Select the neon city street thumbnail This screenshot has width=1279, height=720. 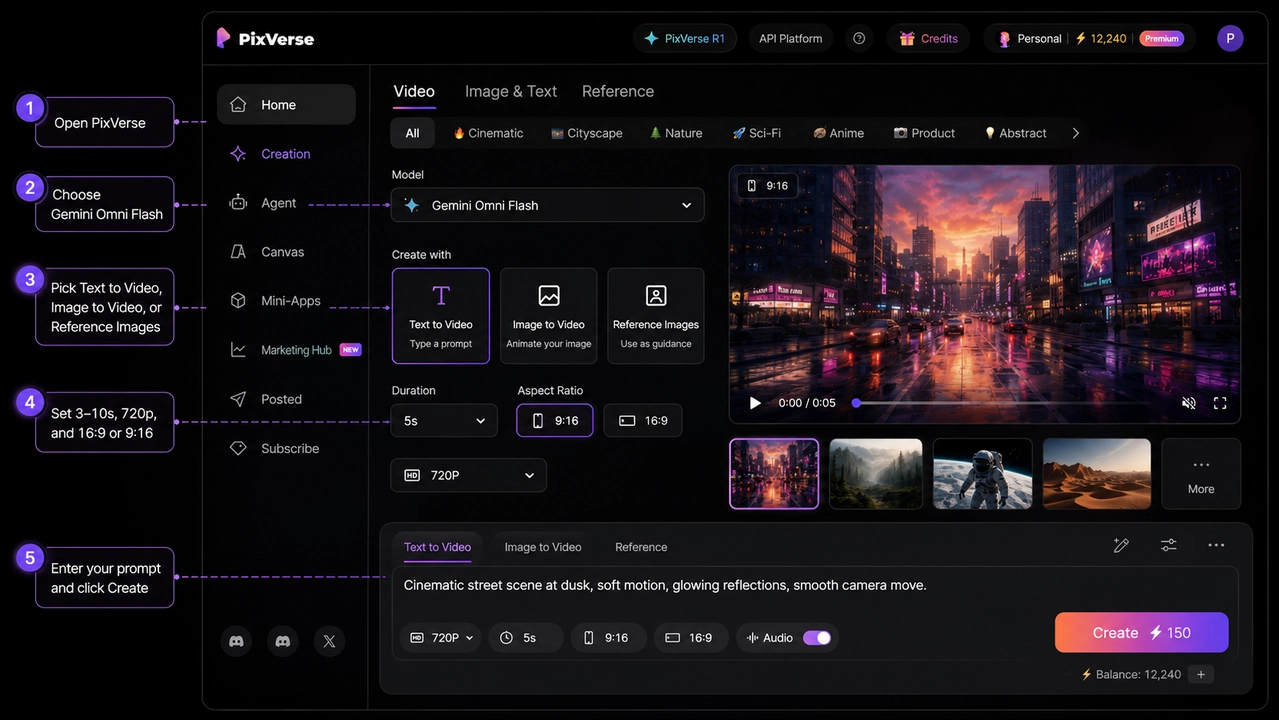(x=774, y=474)
